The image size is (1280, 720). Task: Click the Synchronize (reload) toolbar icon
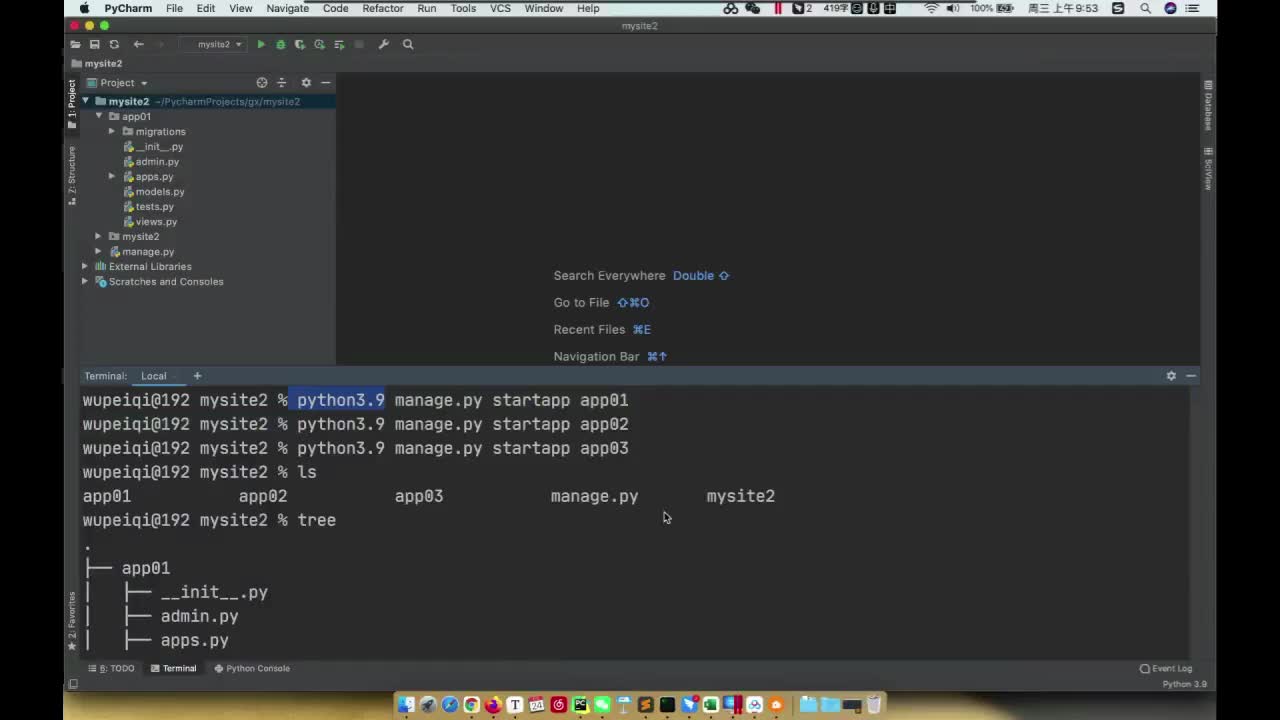114,44
